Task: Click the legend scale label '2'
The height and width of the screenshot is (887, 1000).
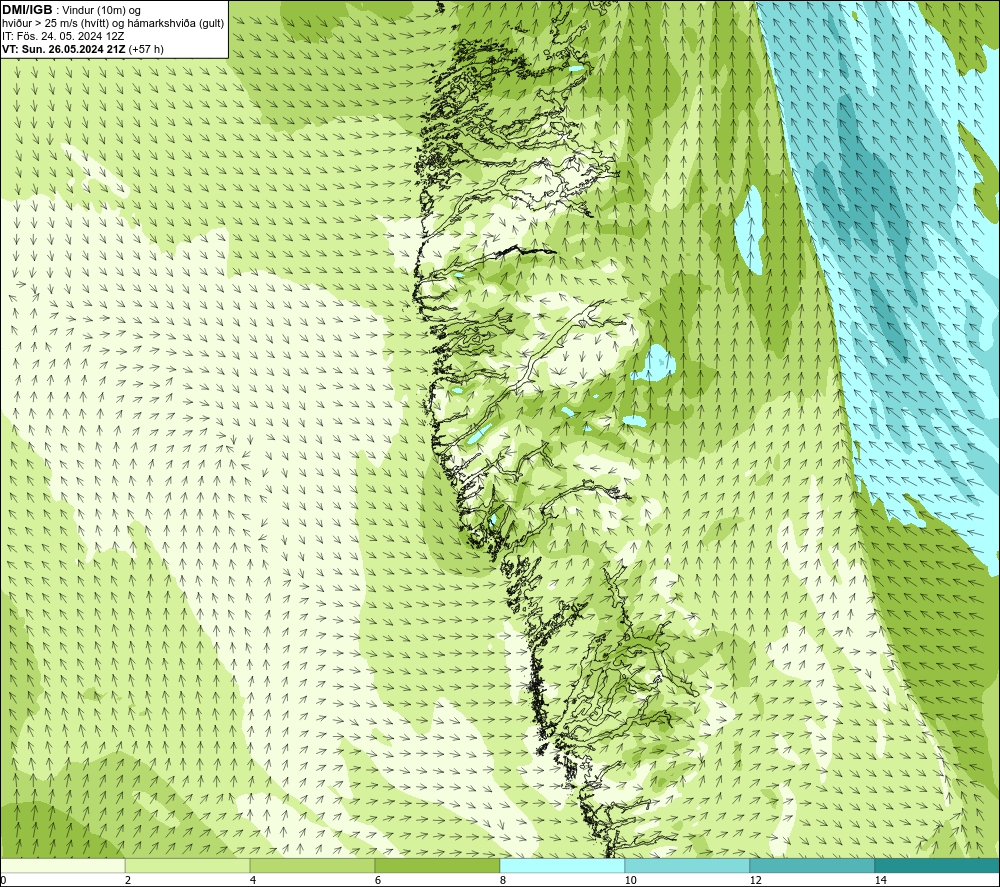Action: tap(128, 880)
